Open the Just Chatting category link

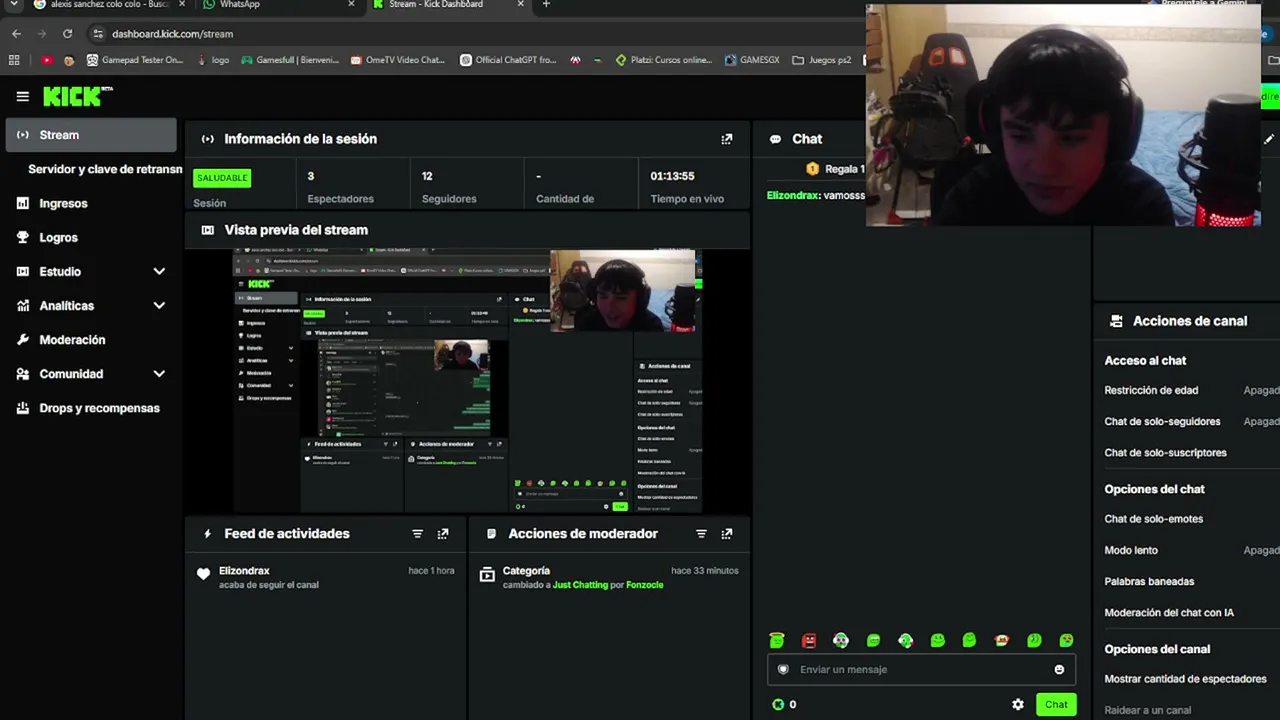(580, 585)
